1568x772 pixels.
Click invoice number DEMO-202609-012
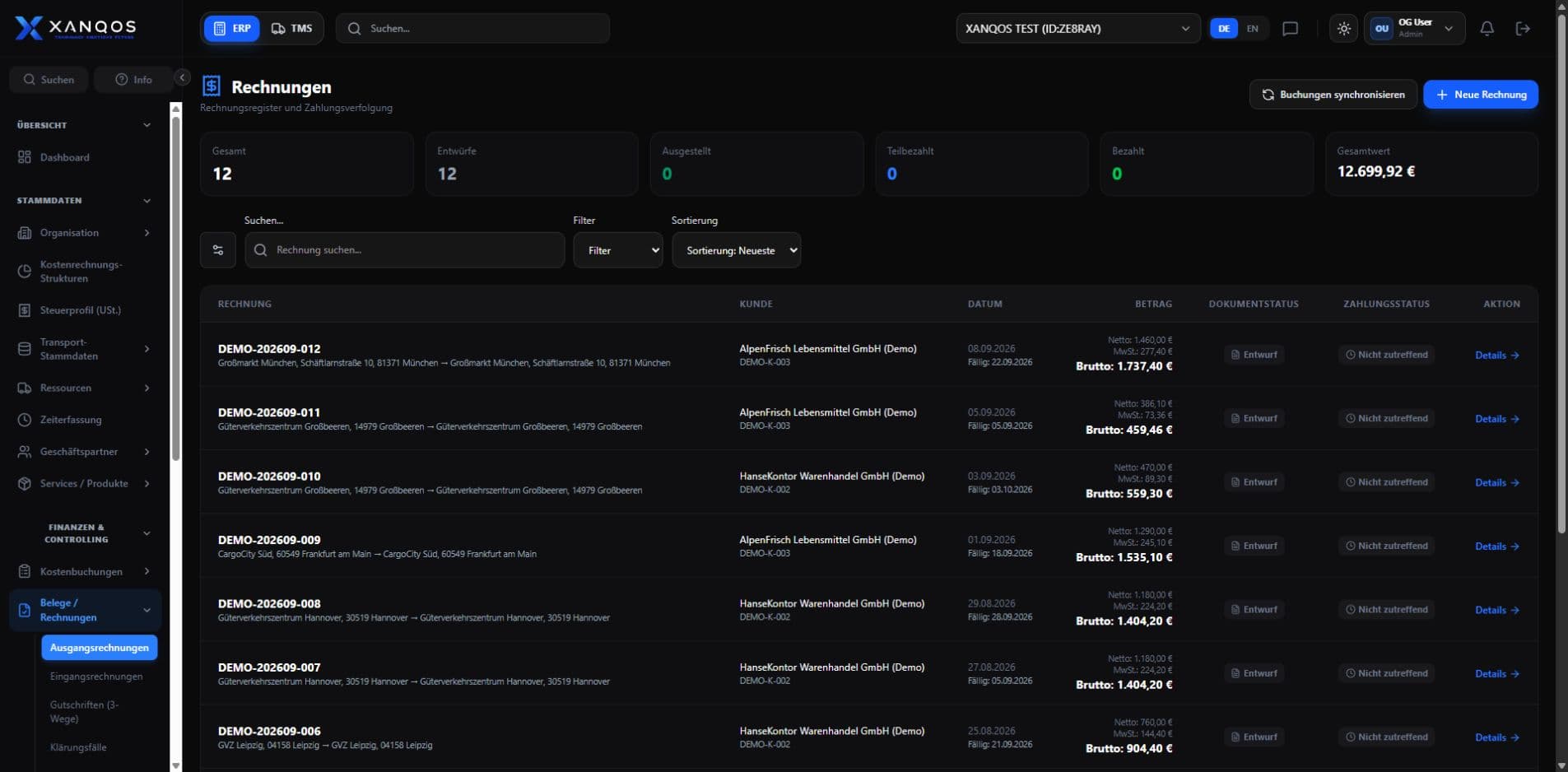point(269,349)
